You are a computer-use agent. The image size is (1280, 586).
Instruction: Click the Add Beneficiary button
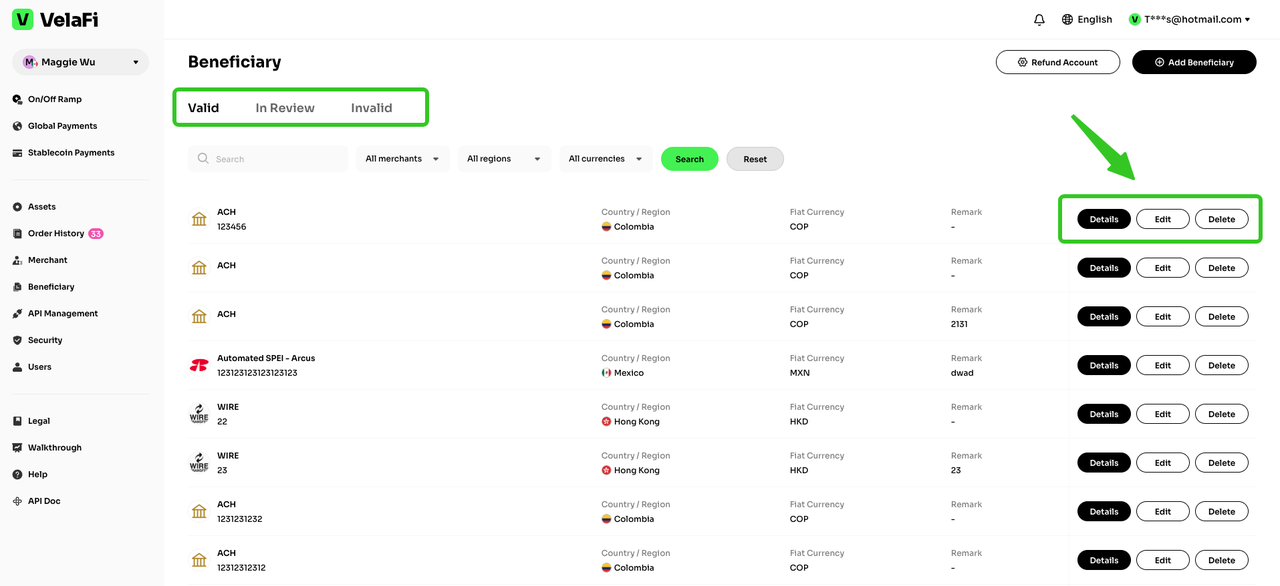click(x=1193, y=62)
